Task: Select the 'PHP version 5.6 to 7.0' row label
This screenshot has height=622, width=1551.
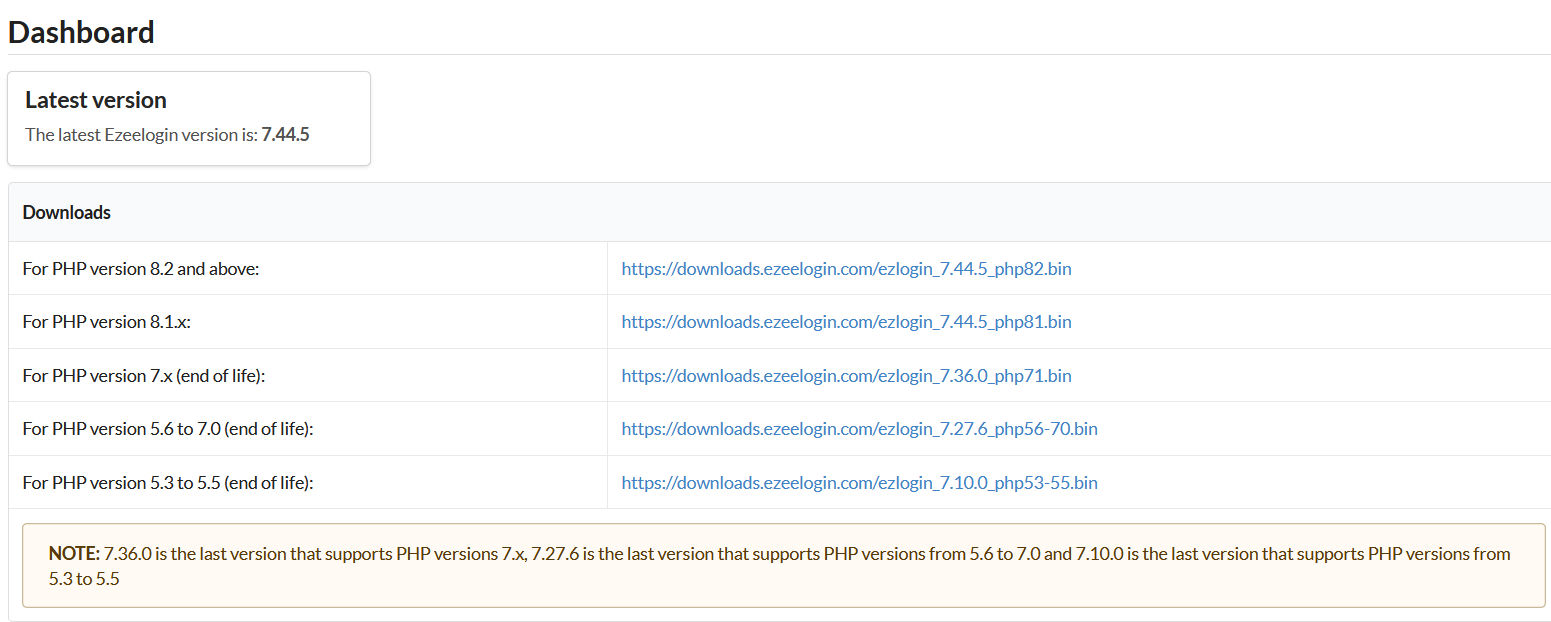Action: point(168,429)
